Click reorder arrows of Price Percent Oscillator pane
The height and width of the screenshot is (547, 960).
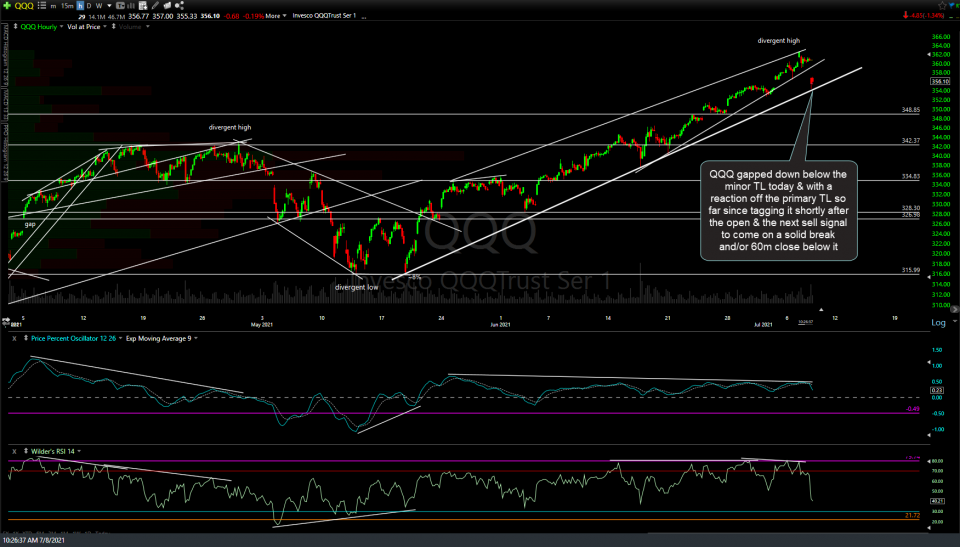click(x=26, y=338)
